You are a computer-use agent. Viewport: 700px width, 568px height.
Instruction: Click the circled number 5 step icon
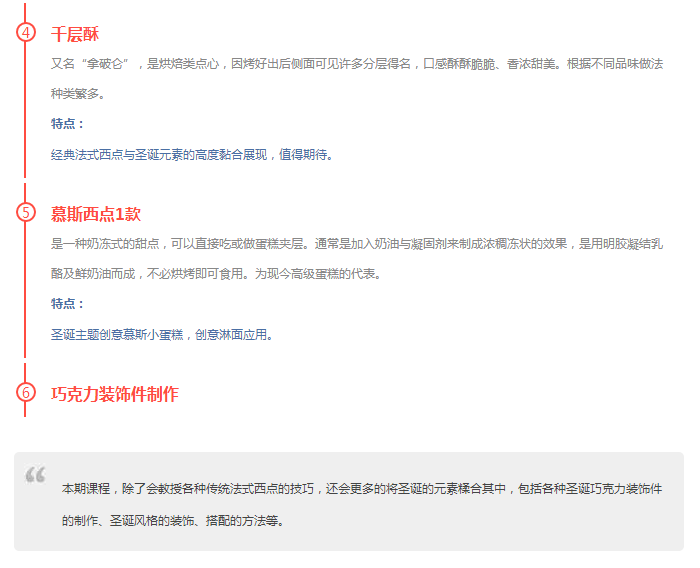(x=25, y=212)
